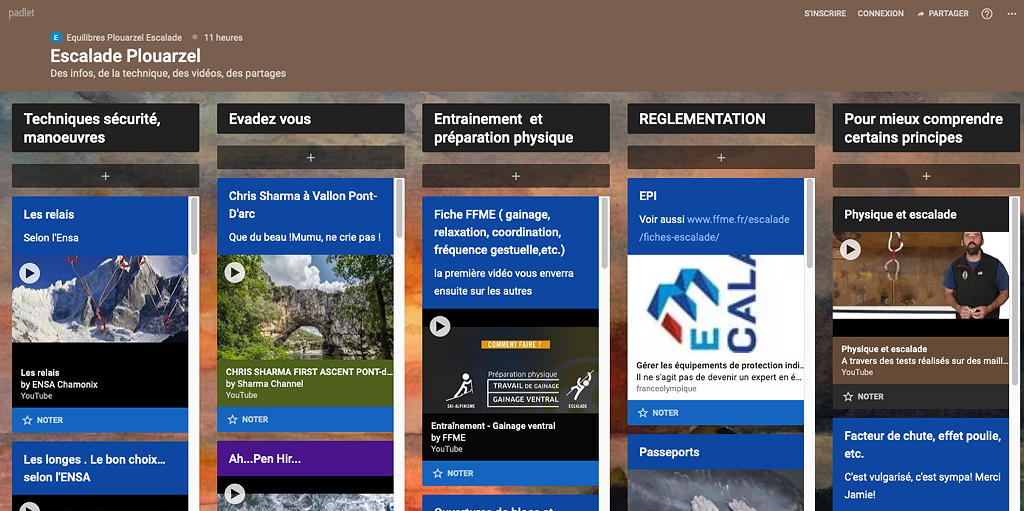1024x511 pixels.
Task: Click the PARTAGER share button
Action: pos(943,14)
